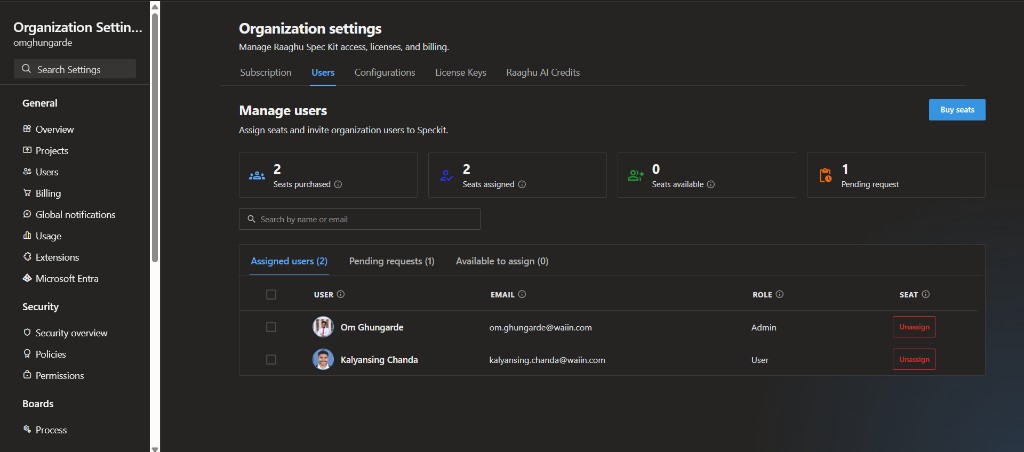Click email om.ghungarde@waiin.com

tap(541, 327)
